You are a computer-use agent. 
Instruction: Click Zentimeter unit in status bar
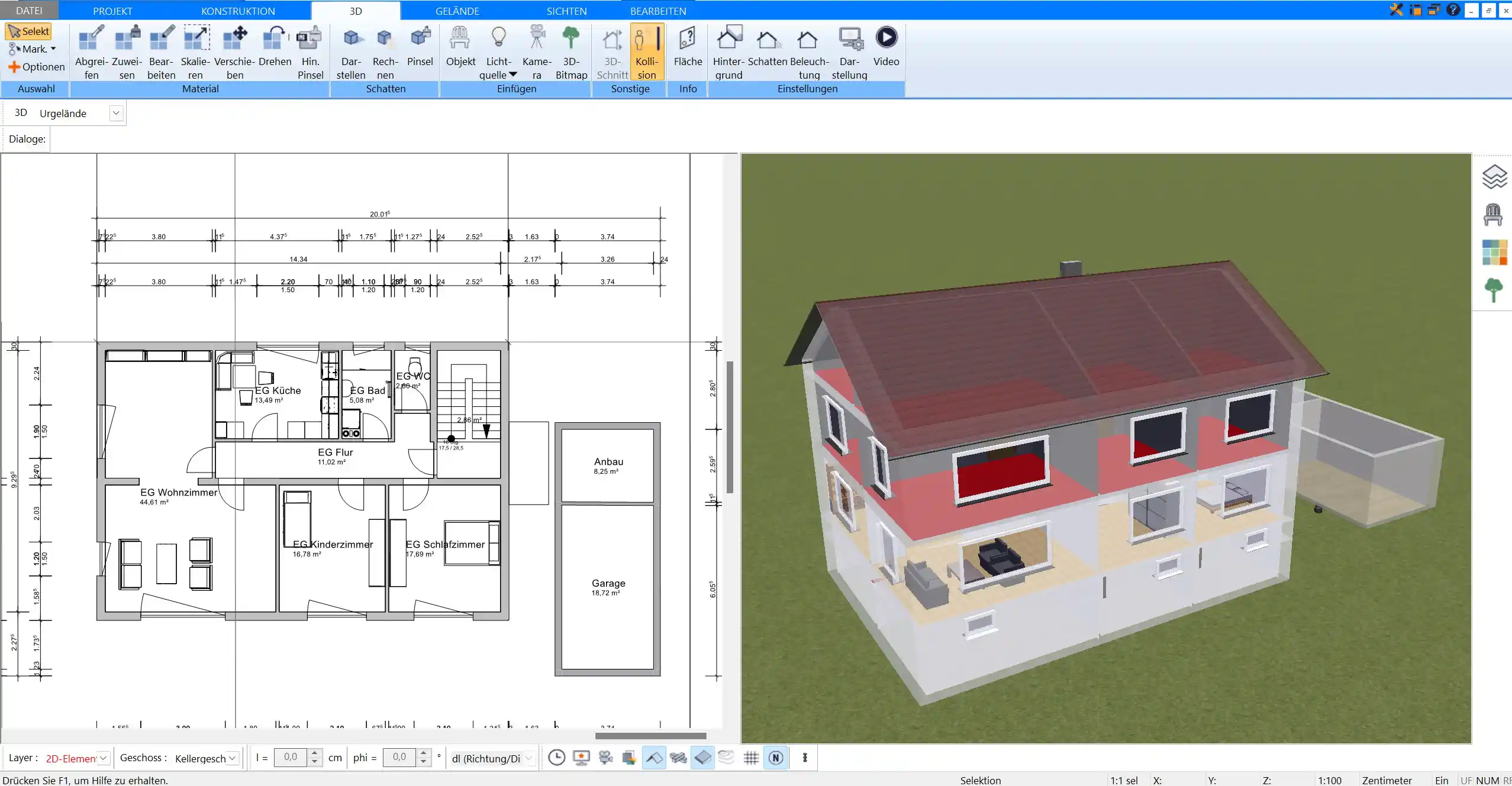coord(1387,780)
